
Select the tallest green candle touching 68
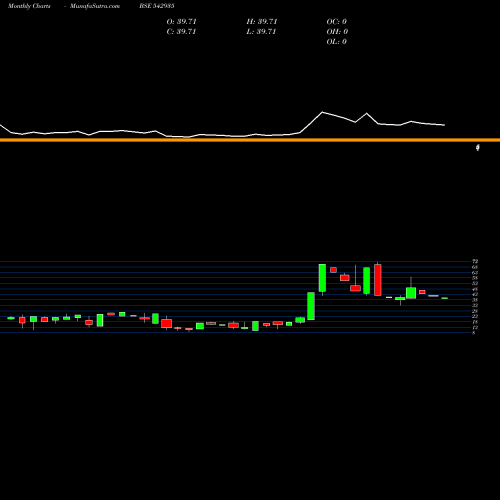322,278
